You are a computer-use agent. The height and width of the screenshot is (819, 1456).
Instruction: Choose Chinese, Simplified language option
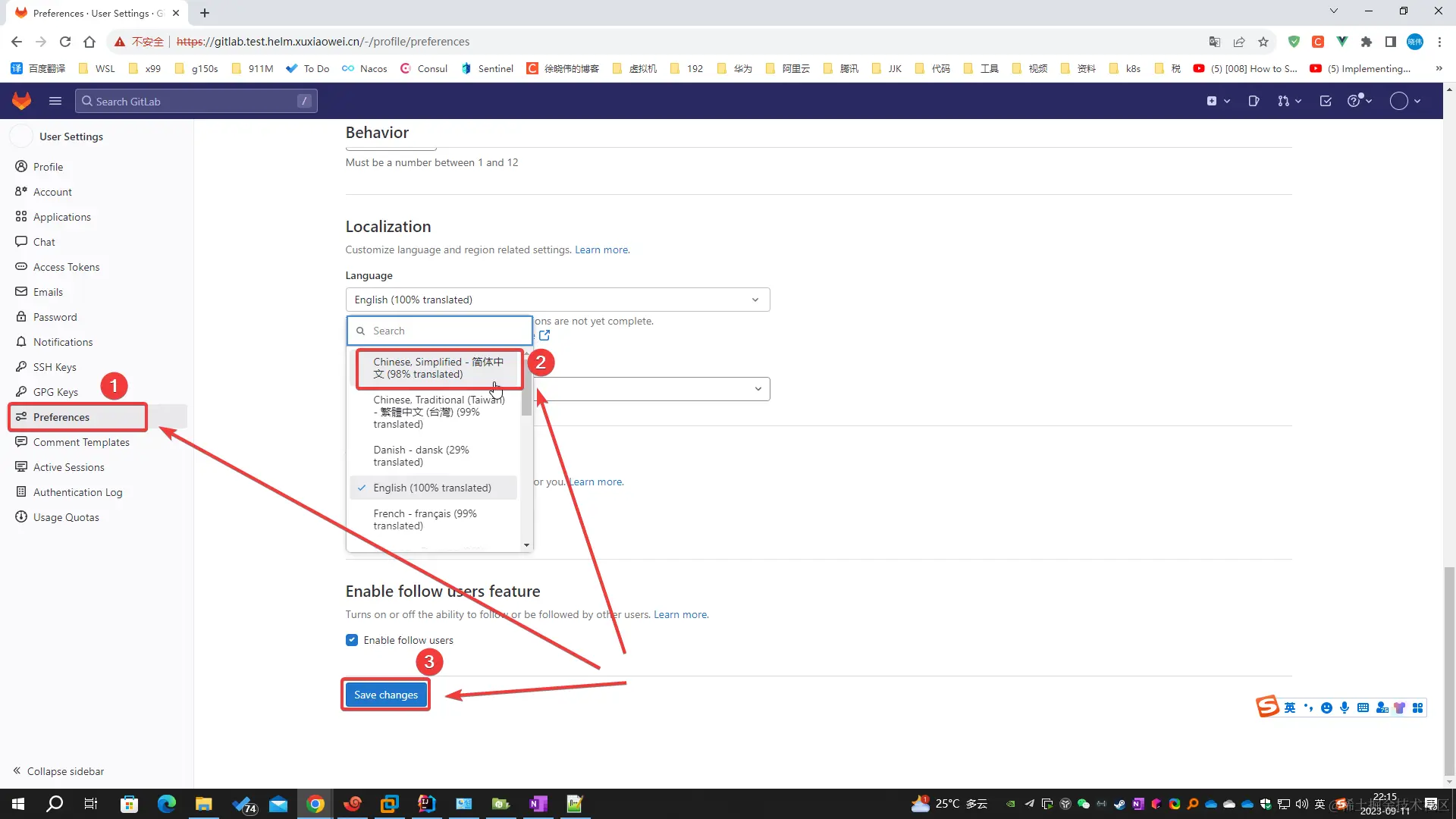[x=438, y=368]
